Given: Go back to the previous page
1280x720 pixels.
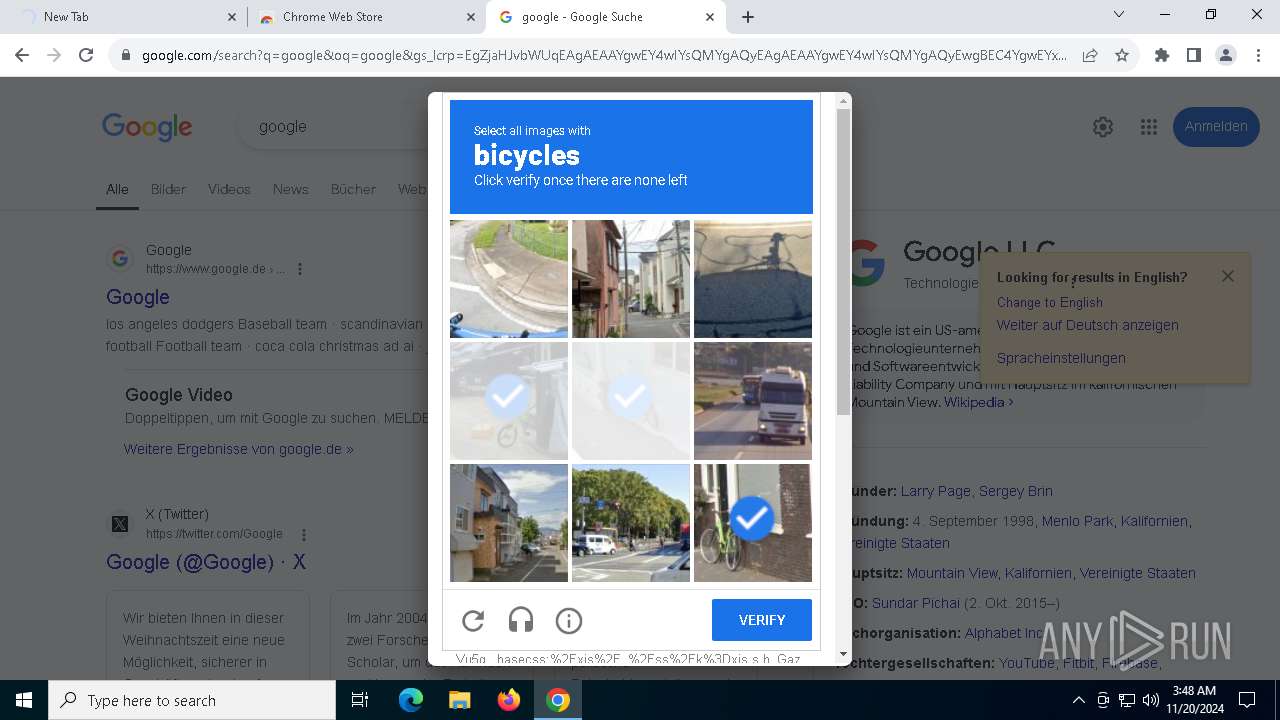Looking at the screenshot, I should (24, 55).
